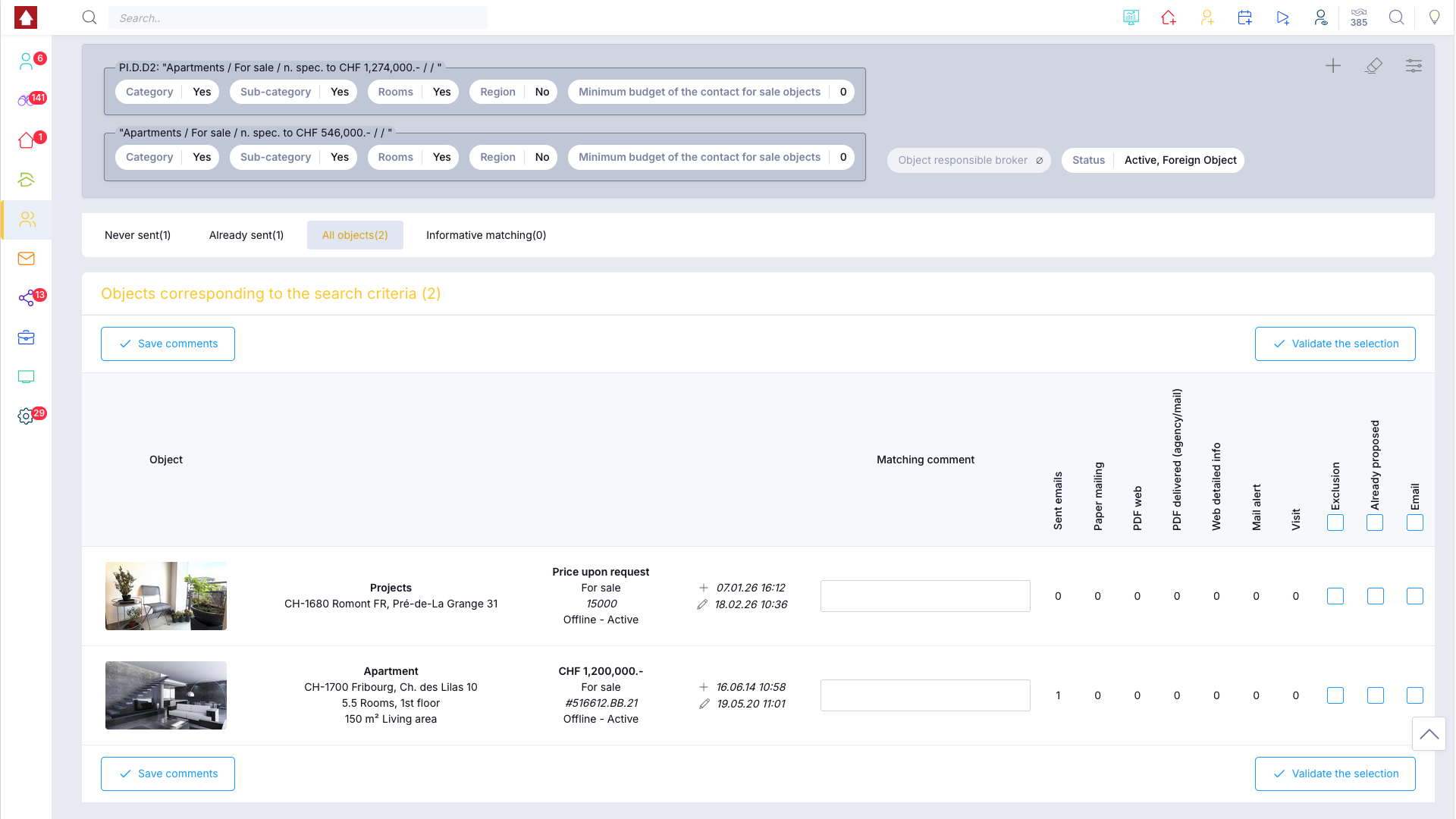Screen dimensions: 1456x819
Task: Select All objects(2) tab
Action: [355, 235]
